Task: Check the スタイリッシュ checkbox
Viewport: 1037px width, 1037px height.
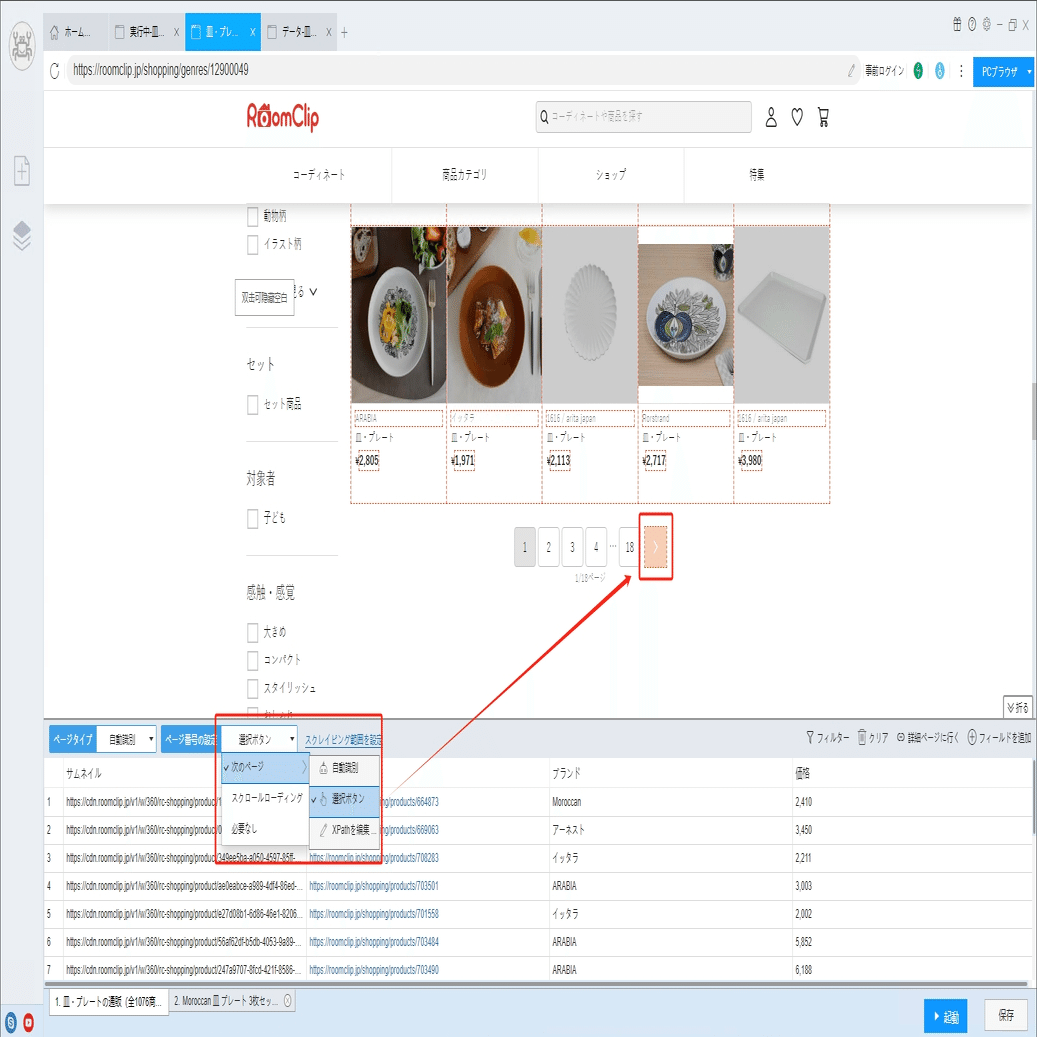Action: (253, 688)
